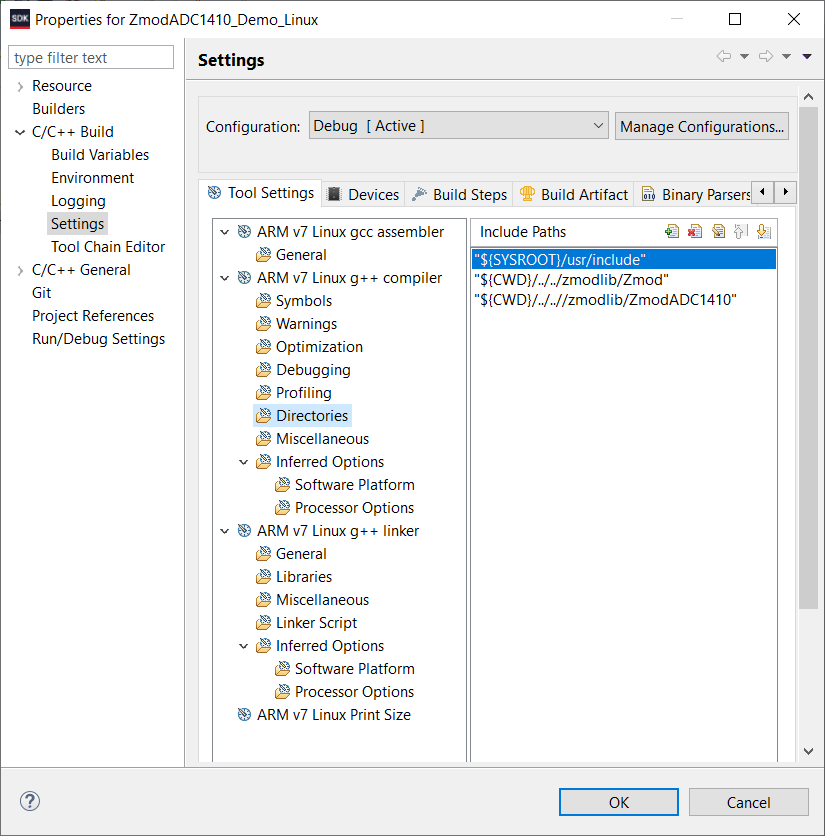This screenshot has height=836, width=825.
Task: Open the Configuration dropdown
Action: [x=459, y=125]
